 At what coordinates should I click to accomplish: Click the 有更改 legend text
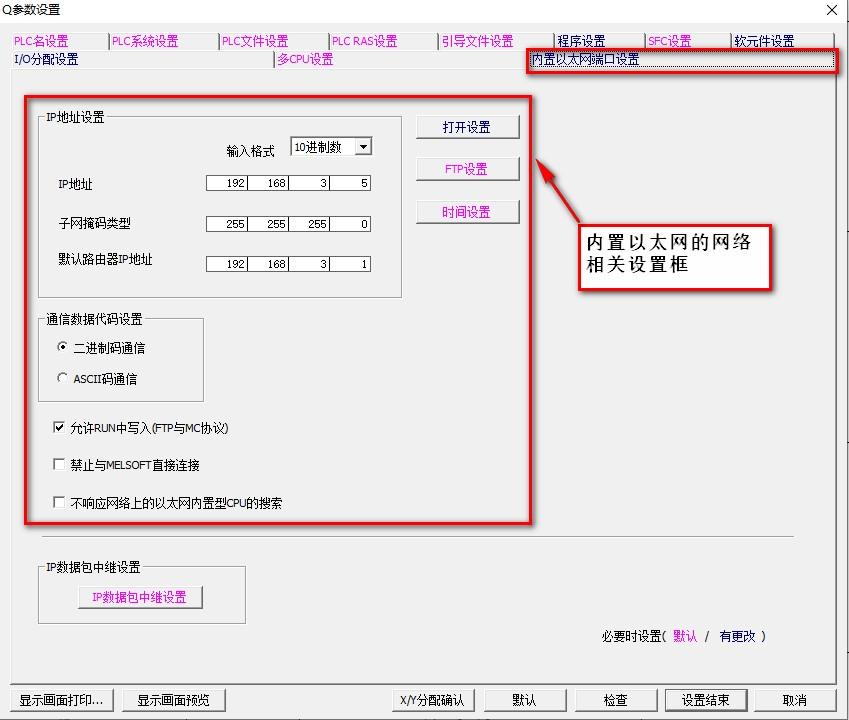coord(737,636)
